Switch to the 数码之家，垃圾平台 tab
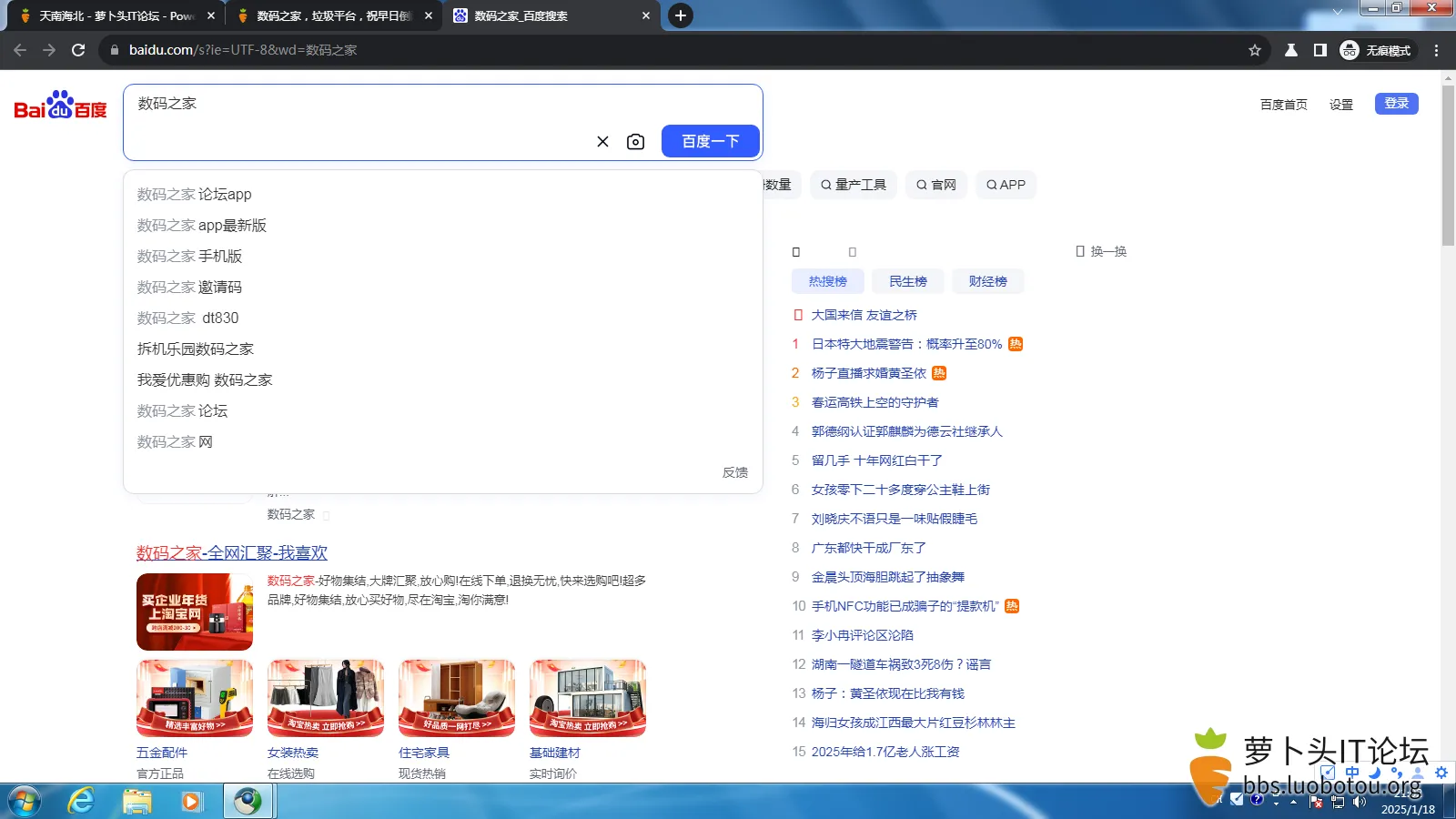The image size is (1456, 819). click(332, 15)
